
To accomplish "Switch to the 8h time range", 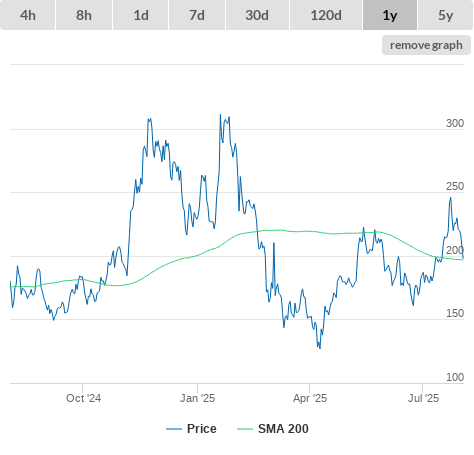I will (84, 15).
